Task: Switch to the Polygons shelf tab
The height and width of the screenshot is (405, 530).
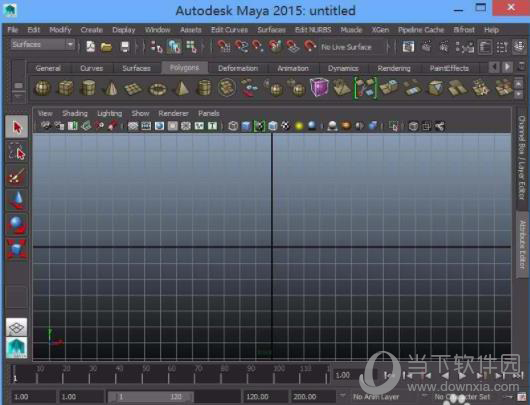Action: pos(184,68)
